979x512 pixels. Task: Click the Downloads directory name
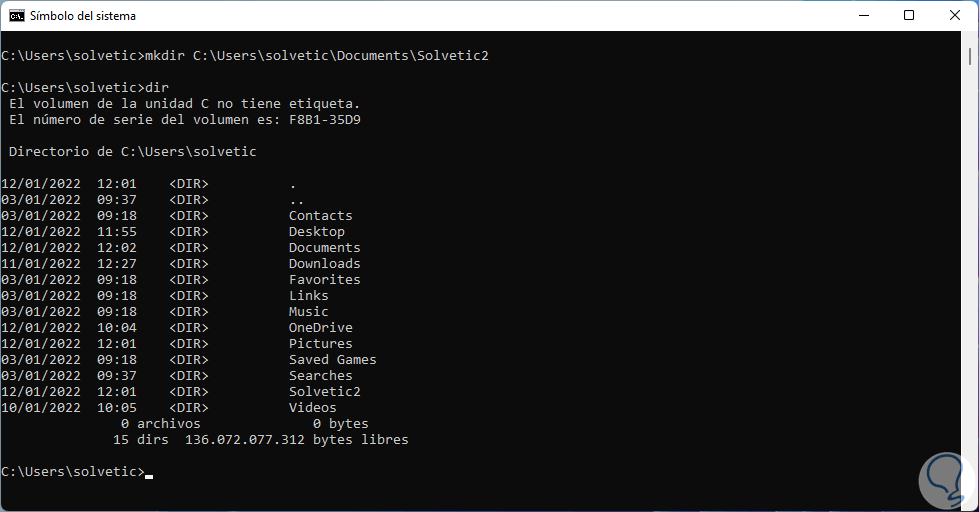pyautogui.click(x=324, y=264)
